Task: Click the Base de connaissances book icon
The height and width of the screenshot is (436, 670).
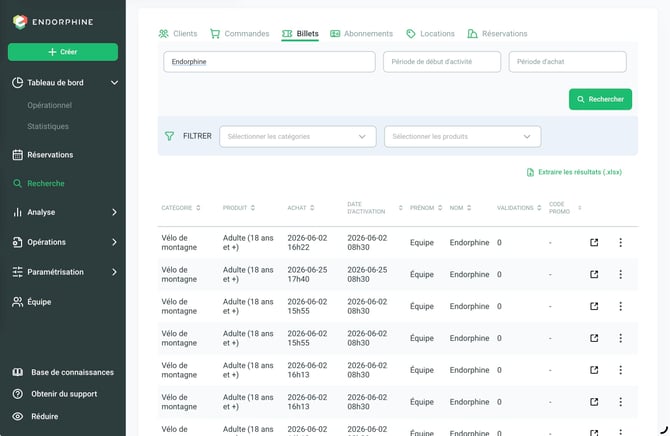Action: coord(18,372)
